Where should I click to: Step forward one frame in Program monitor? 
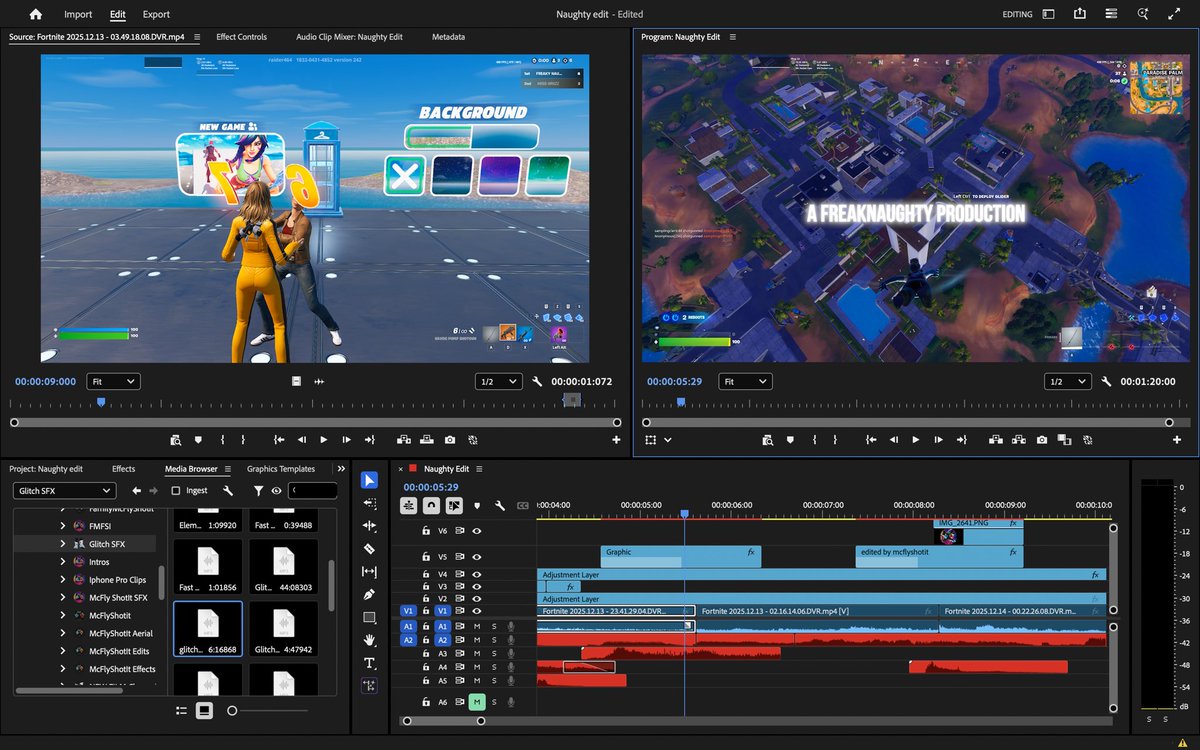[x=938, y=439]
